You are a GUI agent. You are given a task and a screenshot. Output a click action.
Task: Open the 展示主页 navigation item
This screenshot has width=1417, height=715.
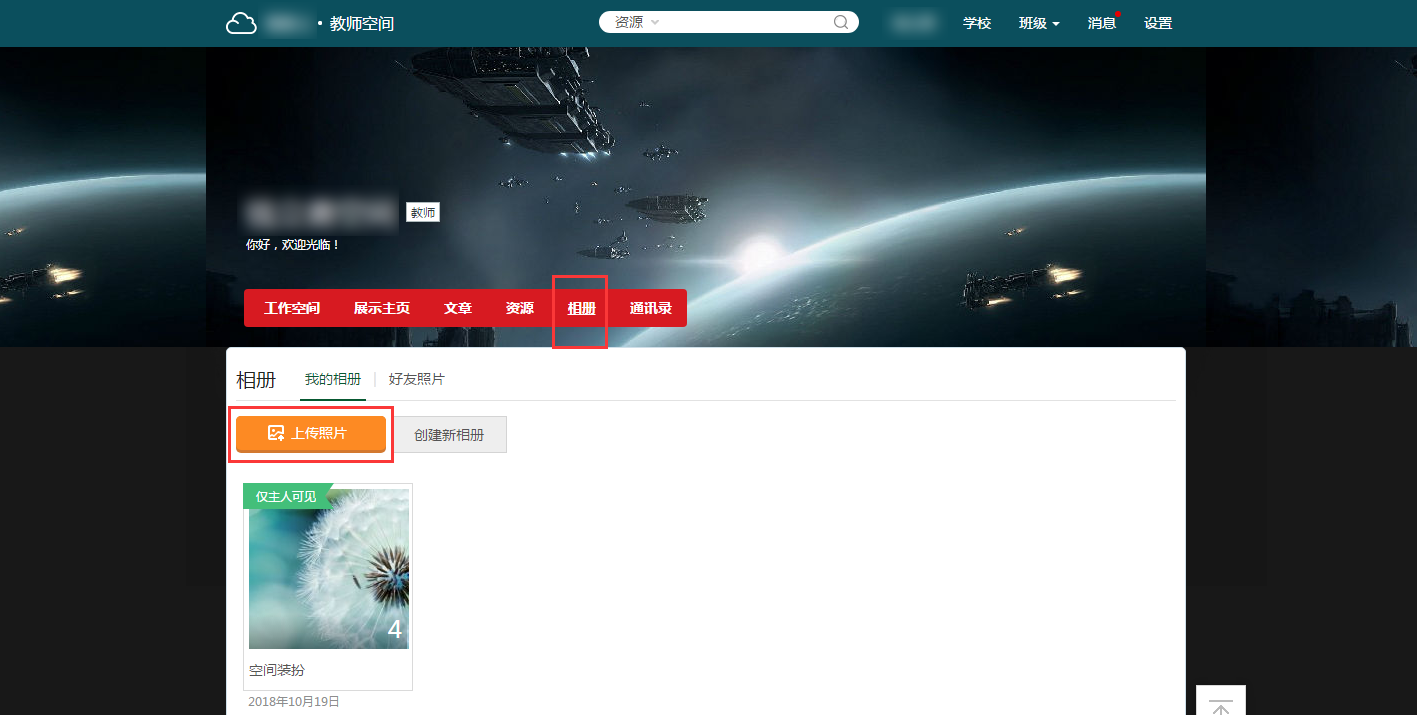pyautogui.click(x=381, y=308)
